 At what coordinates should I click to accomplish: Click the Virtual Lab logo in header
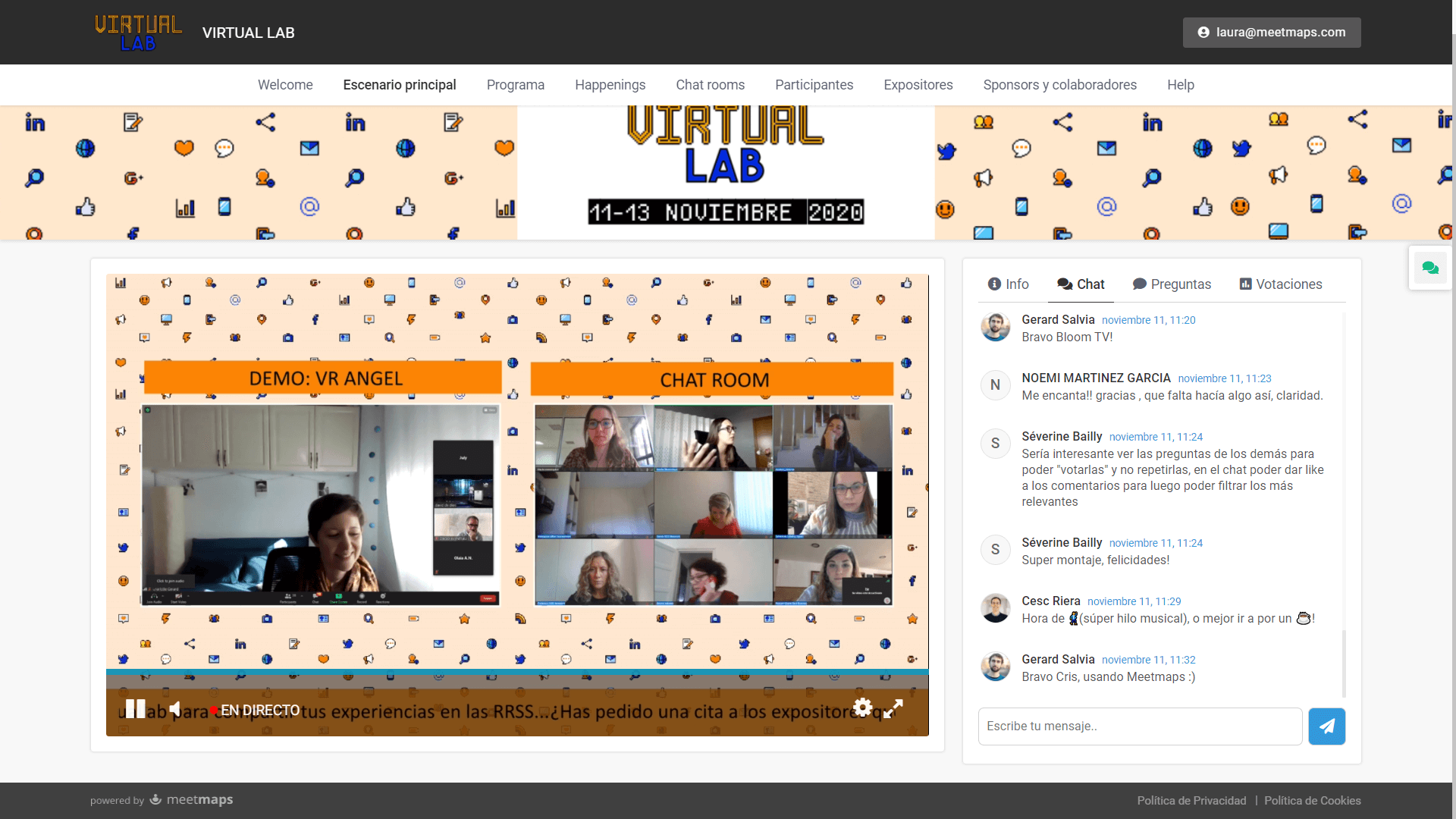coord(138,33)
